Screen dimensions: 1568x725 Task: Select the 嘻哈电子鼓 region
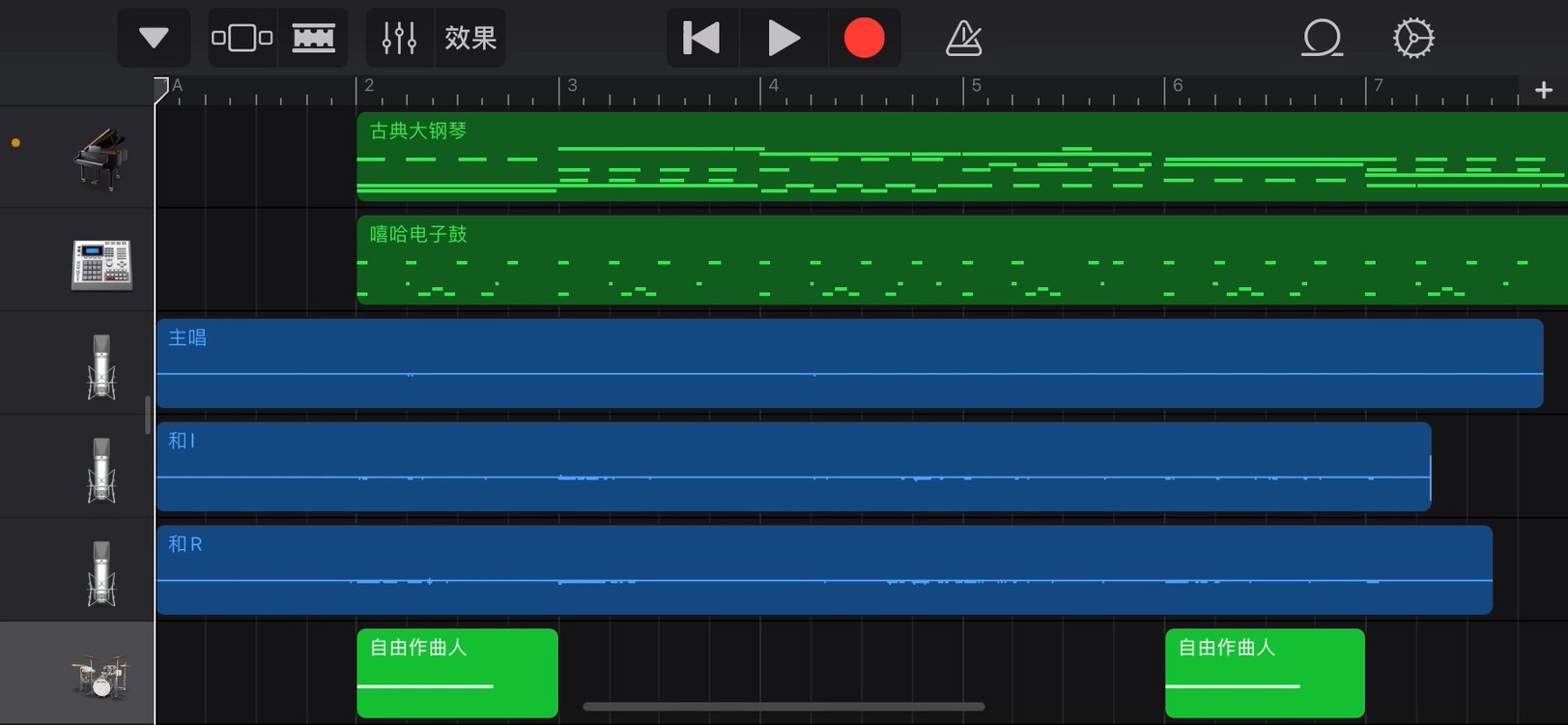[962, 260]
